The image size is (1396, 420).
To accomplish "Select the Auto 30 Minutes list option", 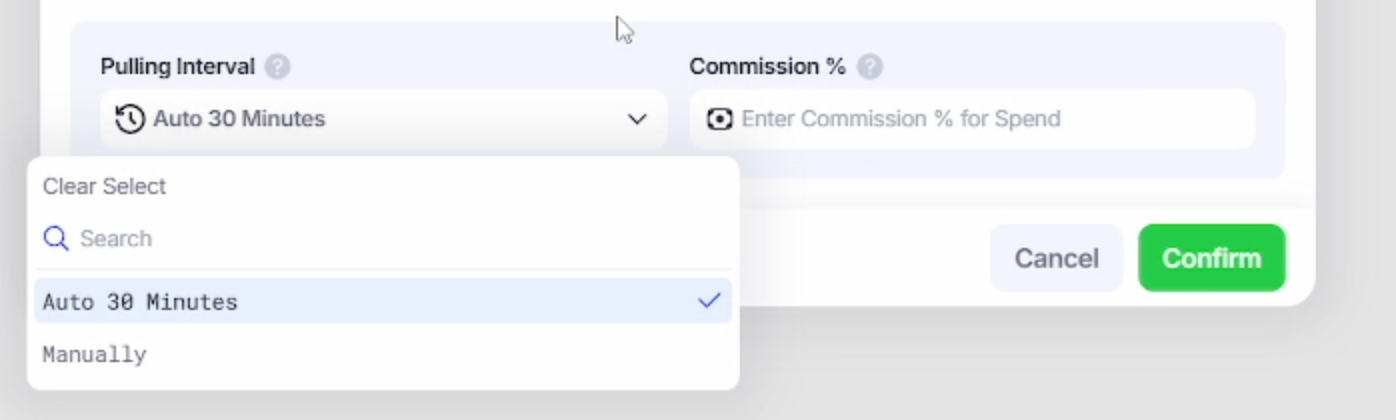I will tap(140, 302).
